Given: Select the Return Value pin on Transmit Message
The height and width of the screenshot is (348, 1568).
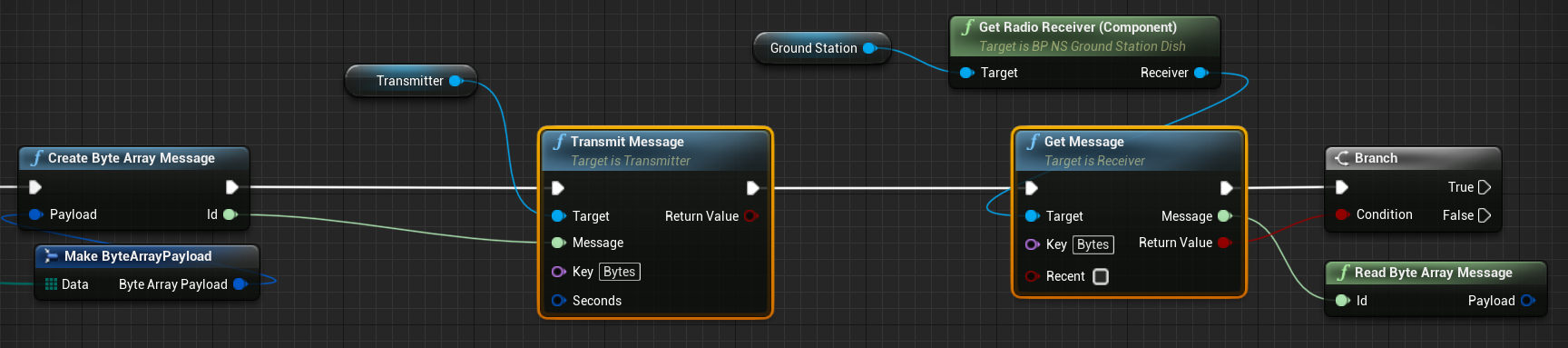Looking at the screenshot, I should pyautogui.click(x=751, y=216).
